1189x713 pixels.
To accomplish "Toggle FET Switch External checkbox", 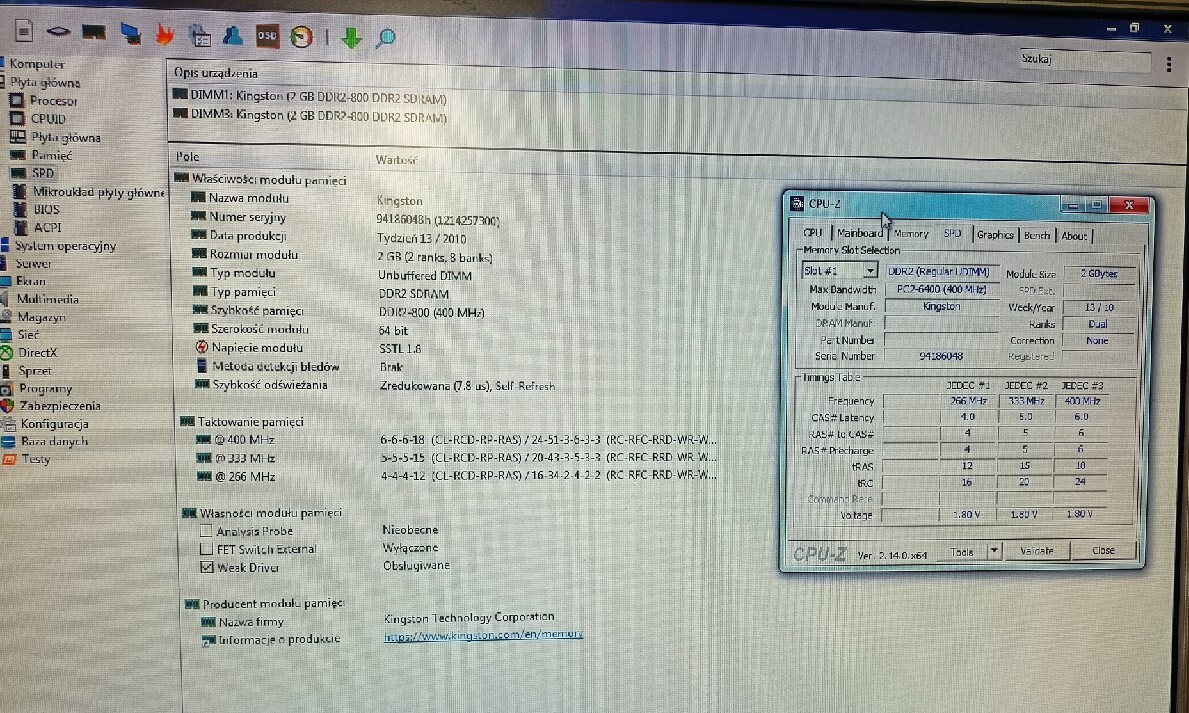I will coord(206,549).
